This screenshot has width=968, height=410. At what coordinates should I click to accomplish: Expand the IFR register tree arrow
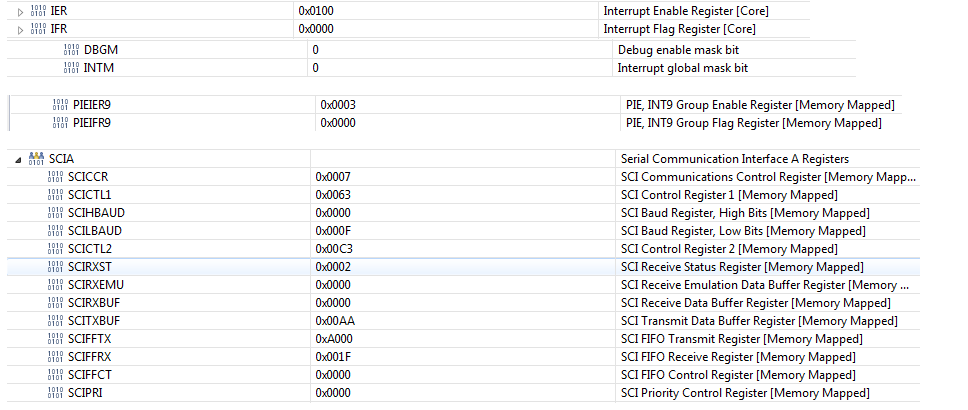21,30
